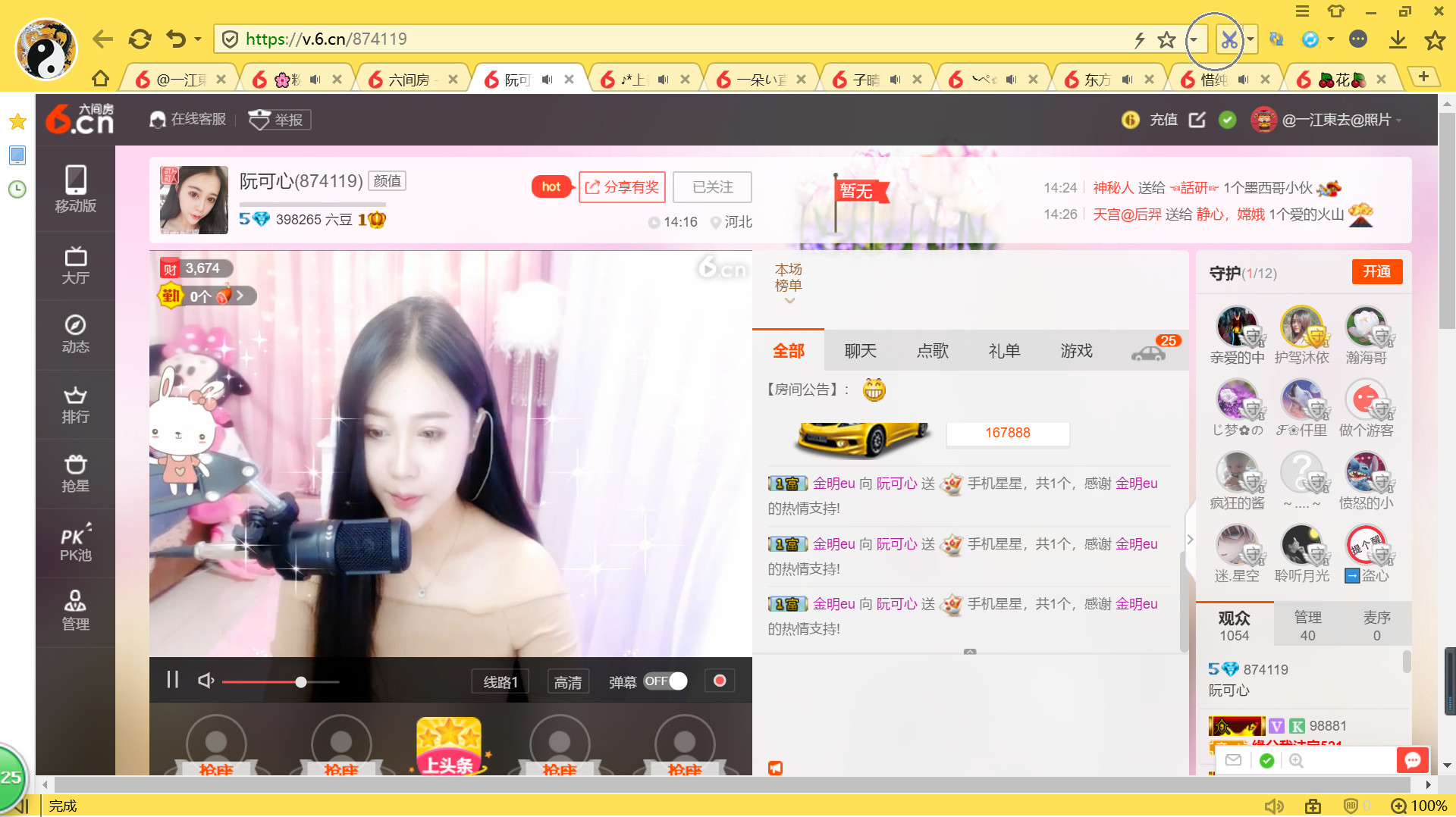
Task: Open the screenshot tool dropdown arrow
Action: [1250, 39]
